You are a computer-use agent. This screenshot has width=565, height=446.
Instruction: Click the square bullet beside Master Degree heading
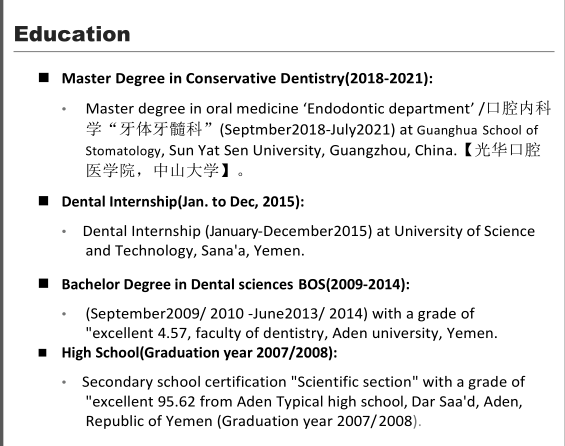point(44,78)
